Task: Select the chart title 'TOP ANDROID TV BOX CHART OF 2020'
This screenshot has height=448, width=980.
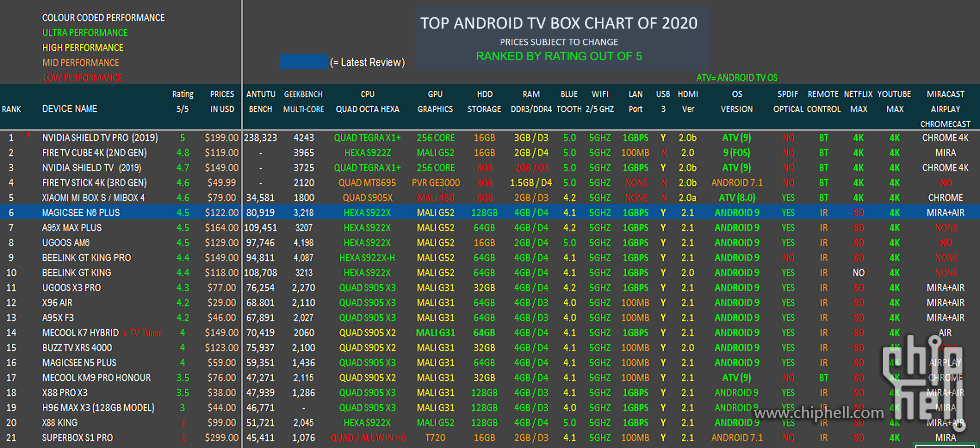Action: point(559,23)
